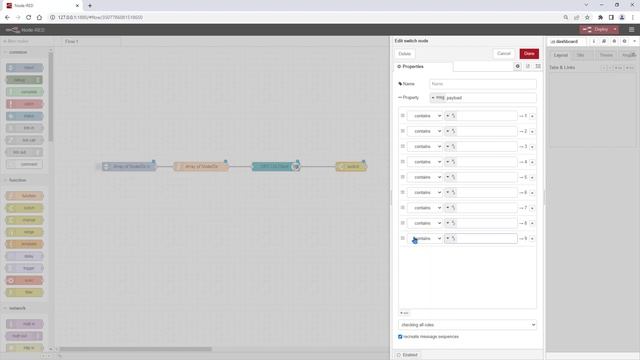Select the exec node in palette
640x360 pixels.
pyautogui.click(x=24, y=280)
